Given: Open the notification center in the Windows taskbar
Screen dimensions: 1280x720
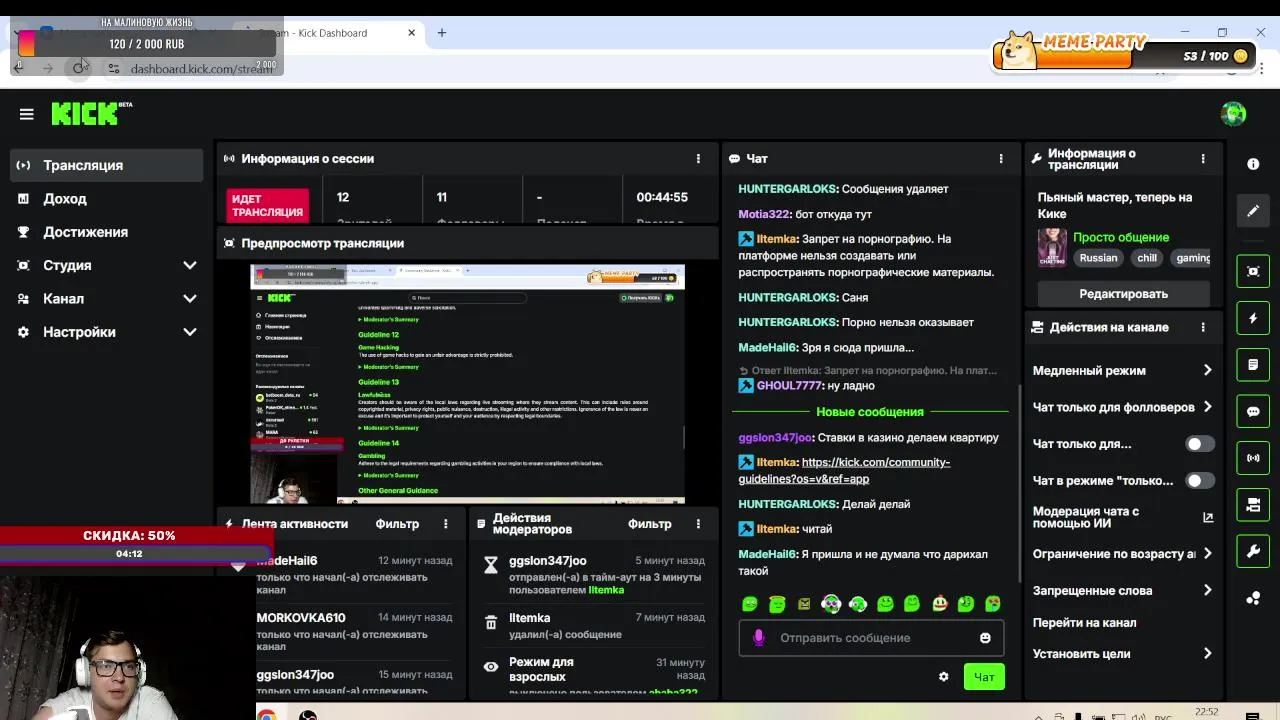Looking at the screenshot, I should click(x=1252, y=715).
